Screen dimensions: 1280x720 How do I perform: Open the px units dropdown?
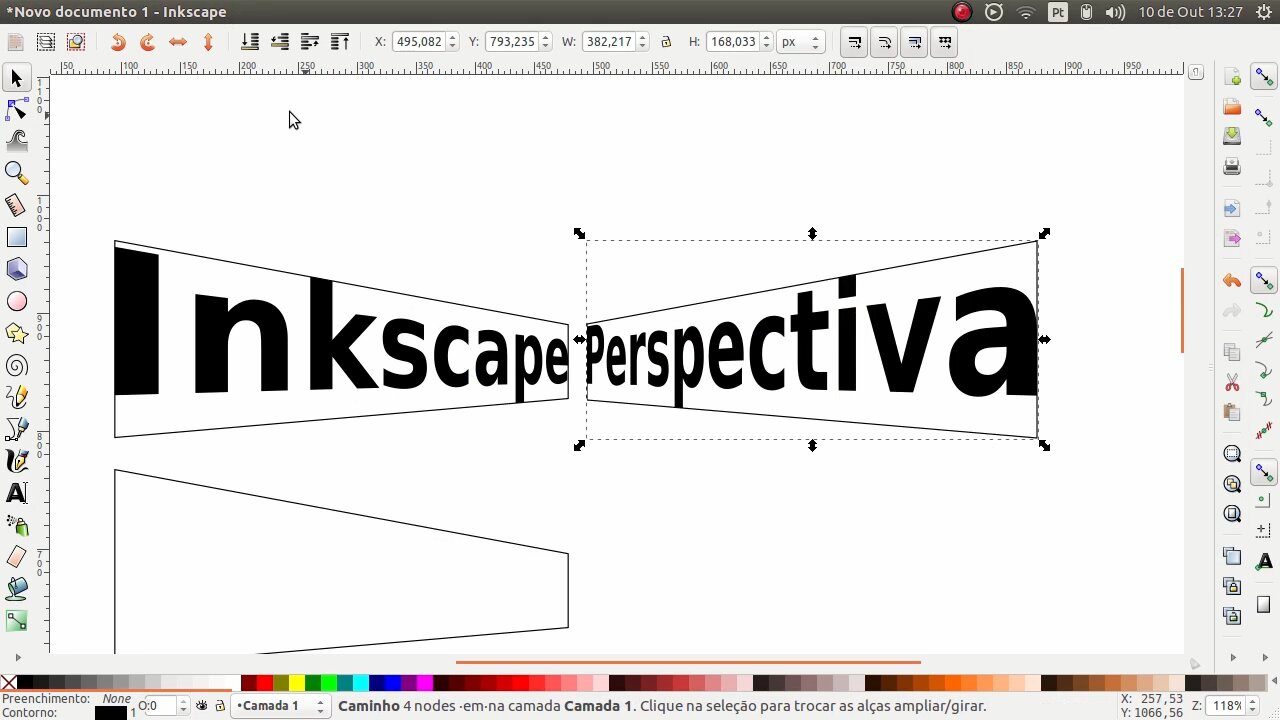click(x=801, y=42)
